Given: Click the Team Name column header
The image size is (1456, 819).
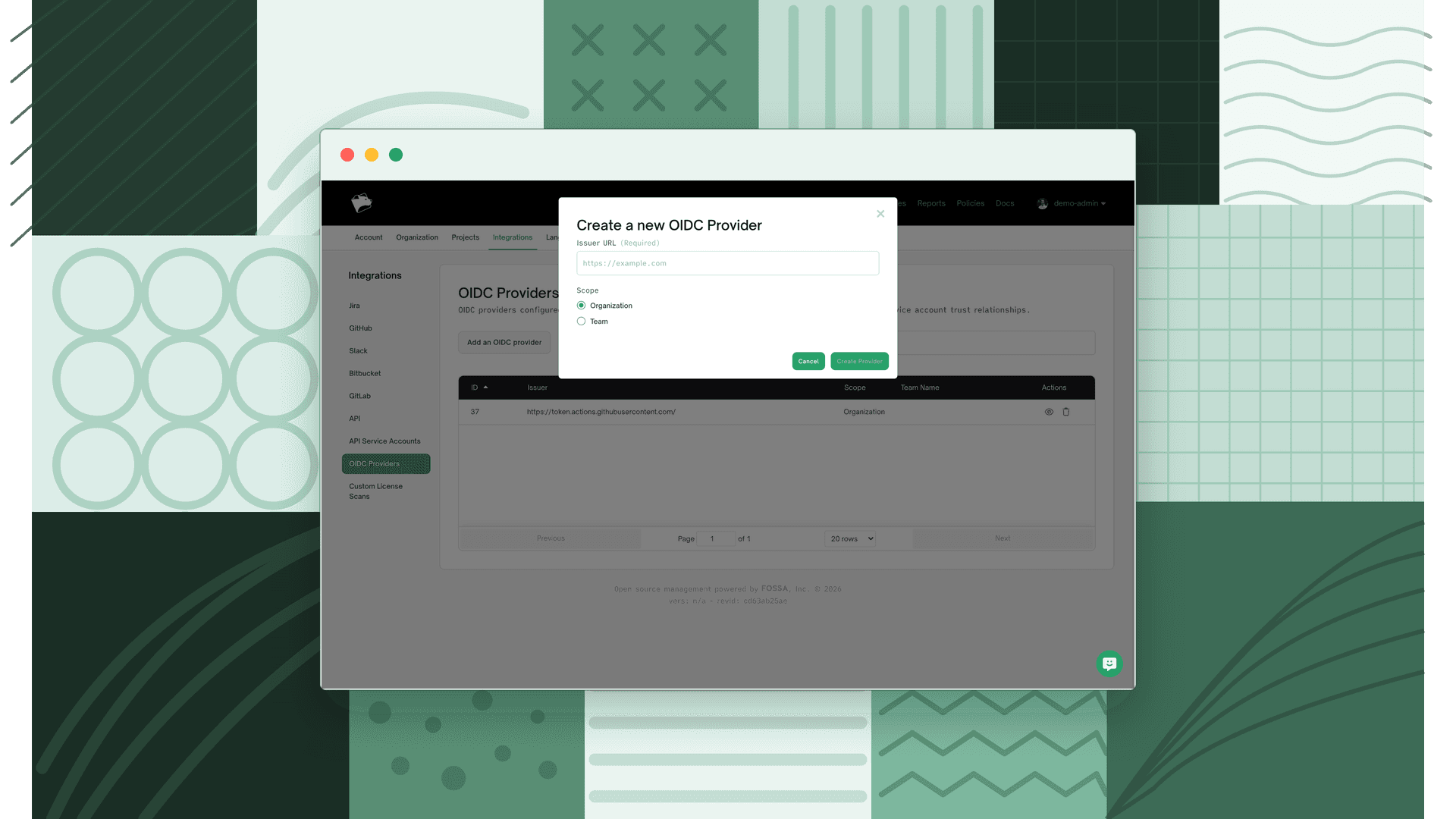Looking at the screenshot, I should pos(920,388).
